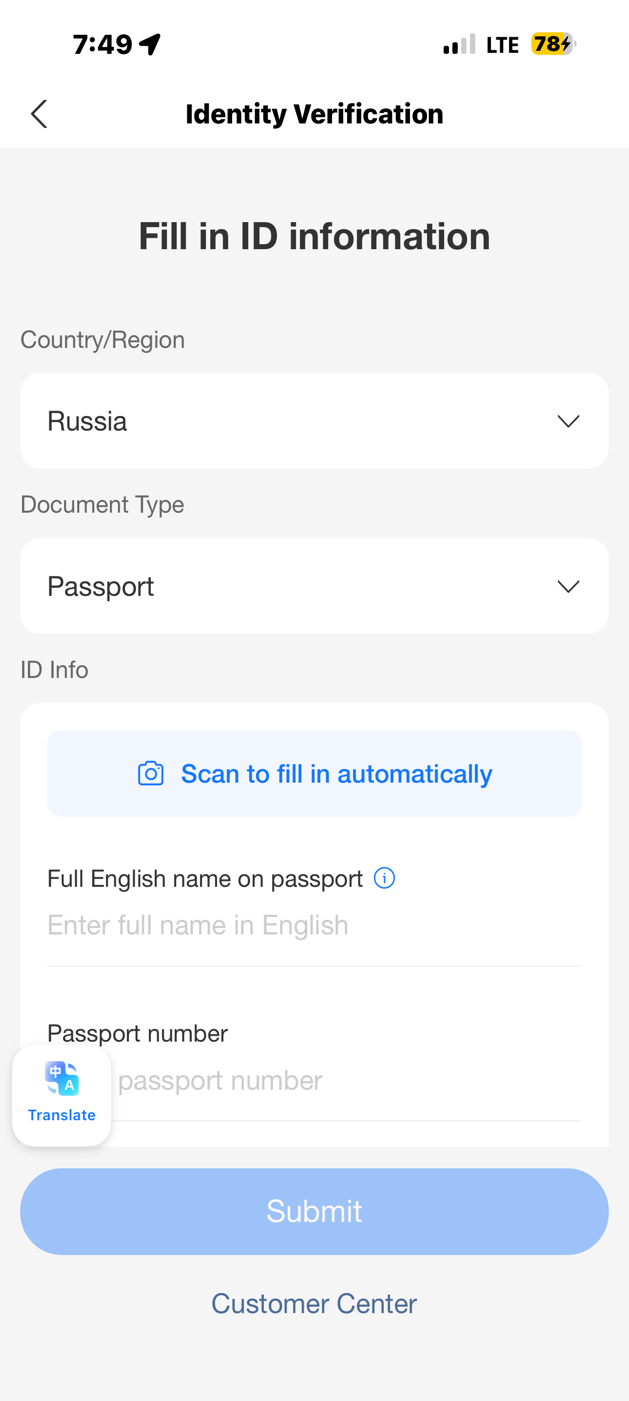Expand the Document Type chevron next to Passport
629x1401 pixels.
tap(568, 586)
